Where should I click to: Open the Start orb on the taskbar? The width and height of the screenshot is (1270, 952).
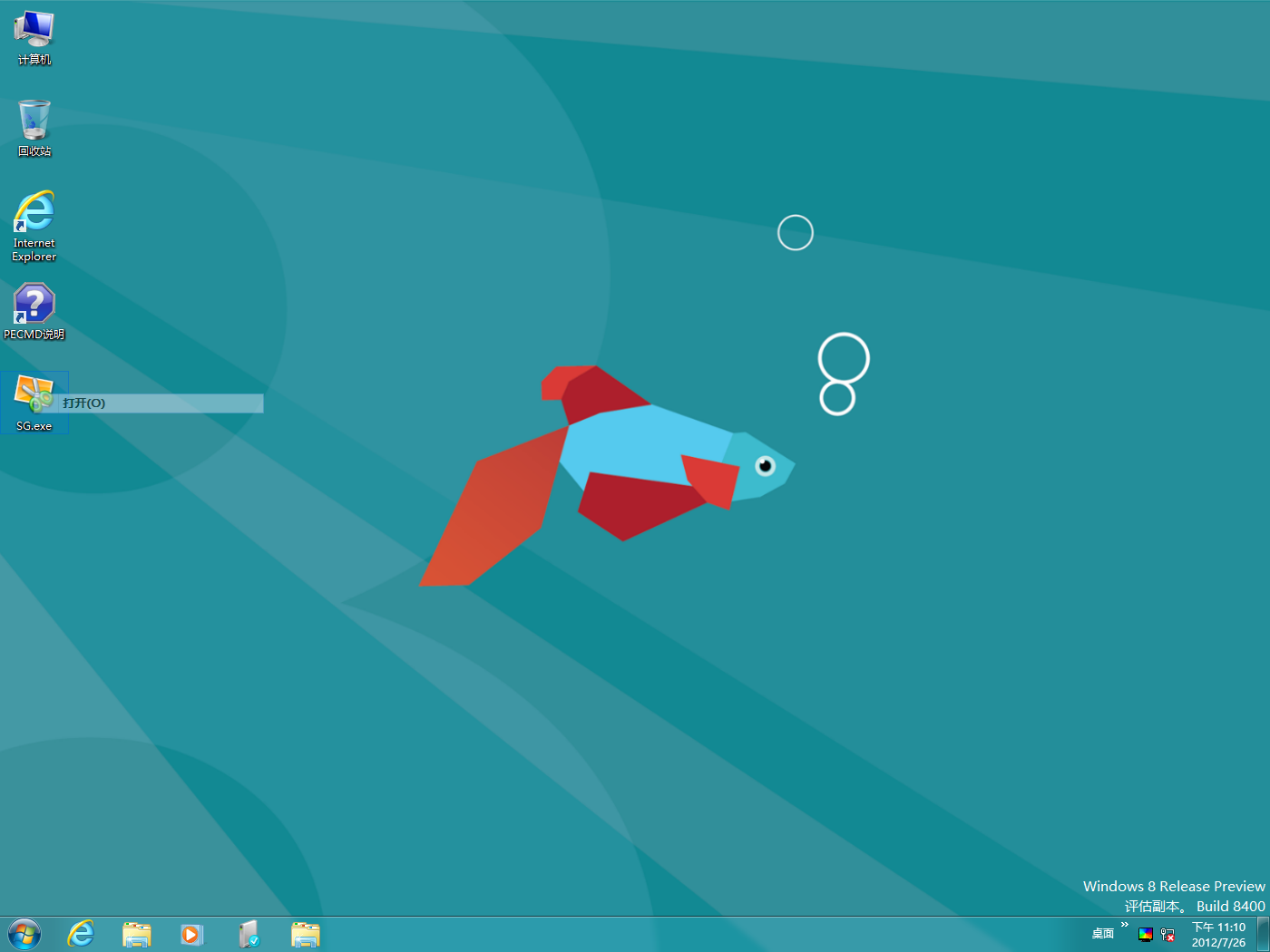point(24,934)
